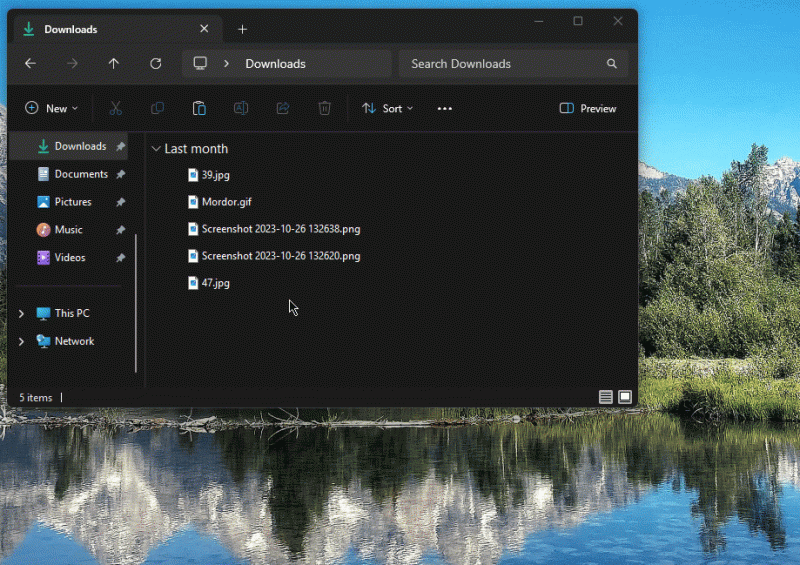Image resolution: width=800 pixels, height=565 pixels.
Task: Click the pin icon beside Music
Action: click(x=120, y=230)
